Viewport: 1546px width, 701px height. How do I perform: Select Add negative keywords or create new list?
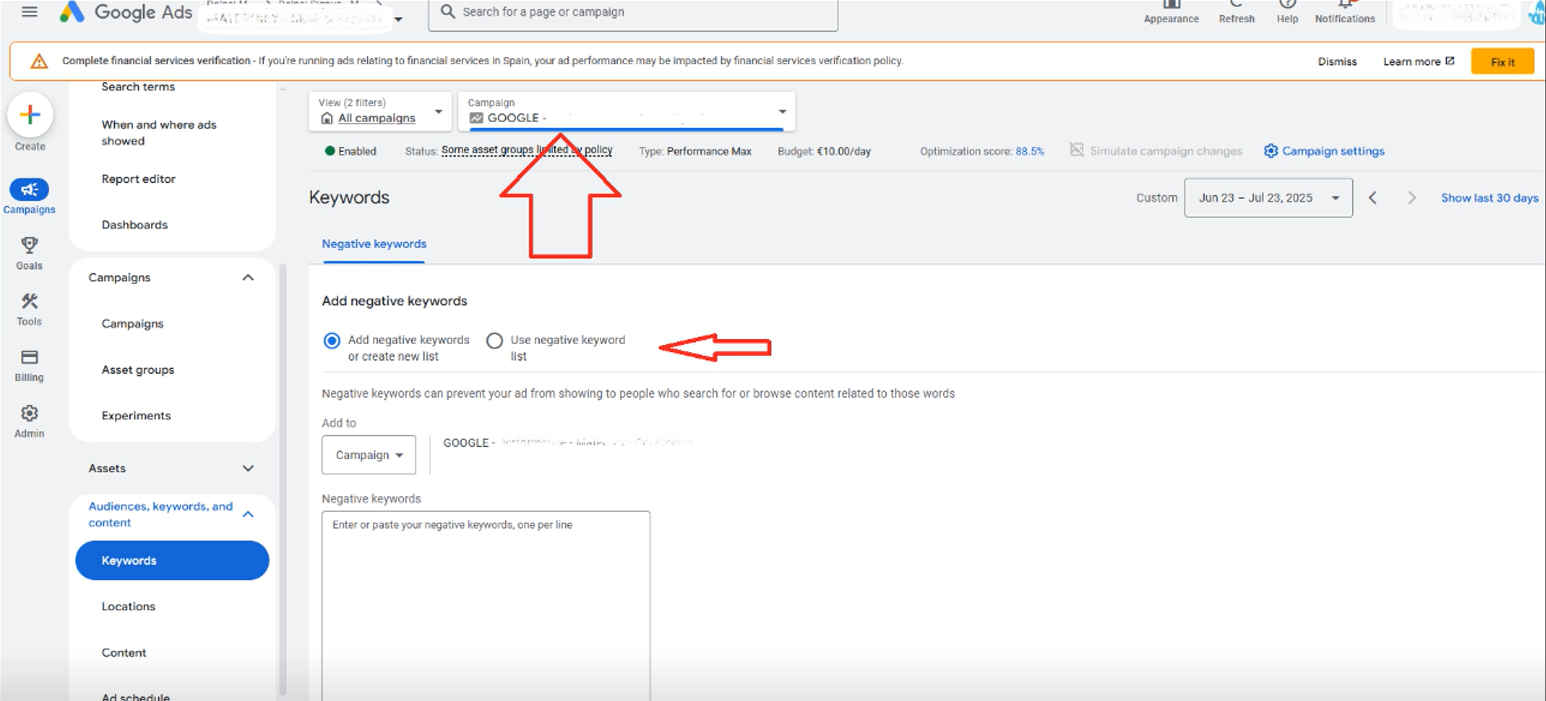tap(332, 341)
